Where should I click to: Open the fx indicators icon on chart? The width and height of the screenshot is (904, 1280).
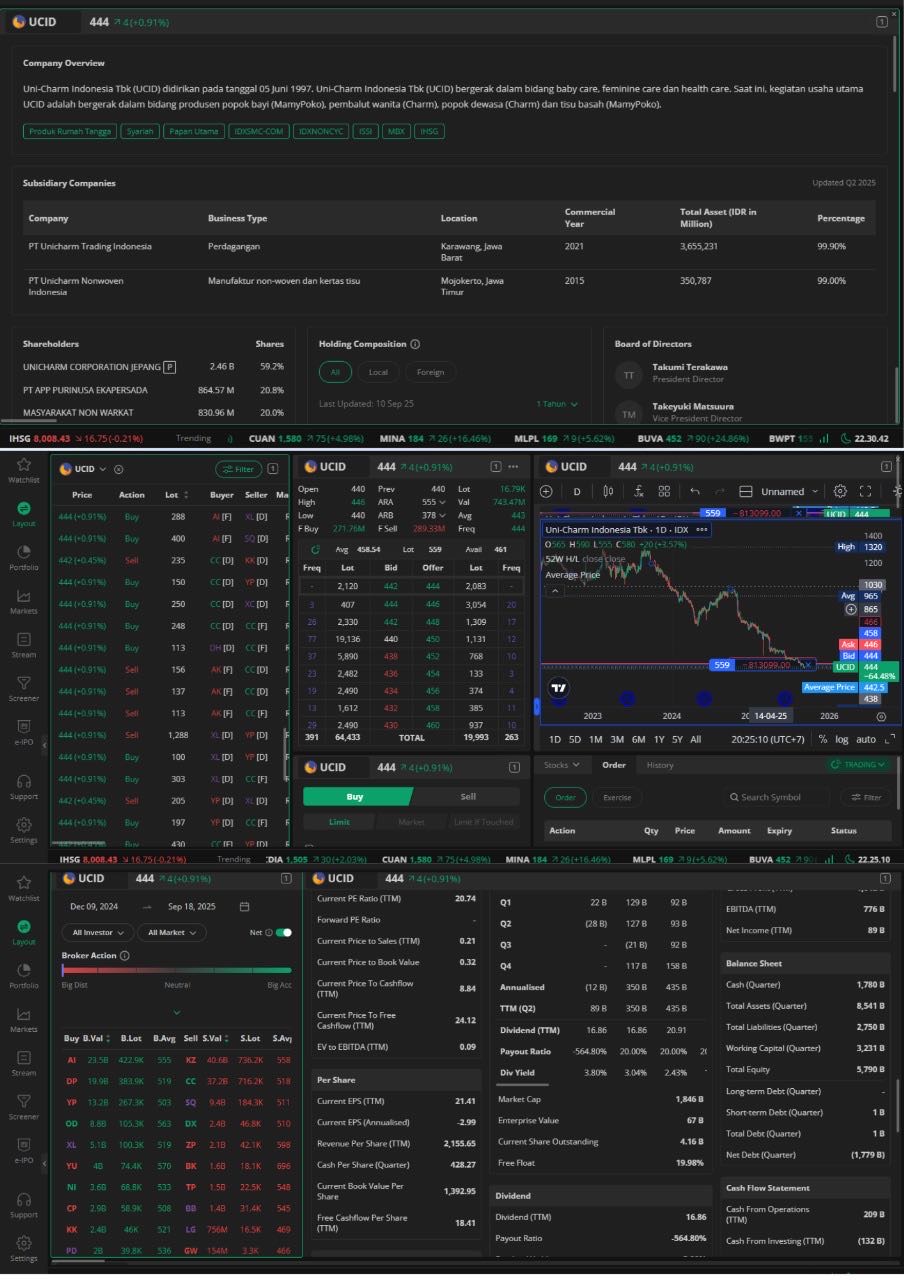pyautogui.click(x=638, y=491)
